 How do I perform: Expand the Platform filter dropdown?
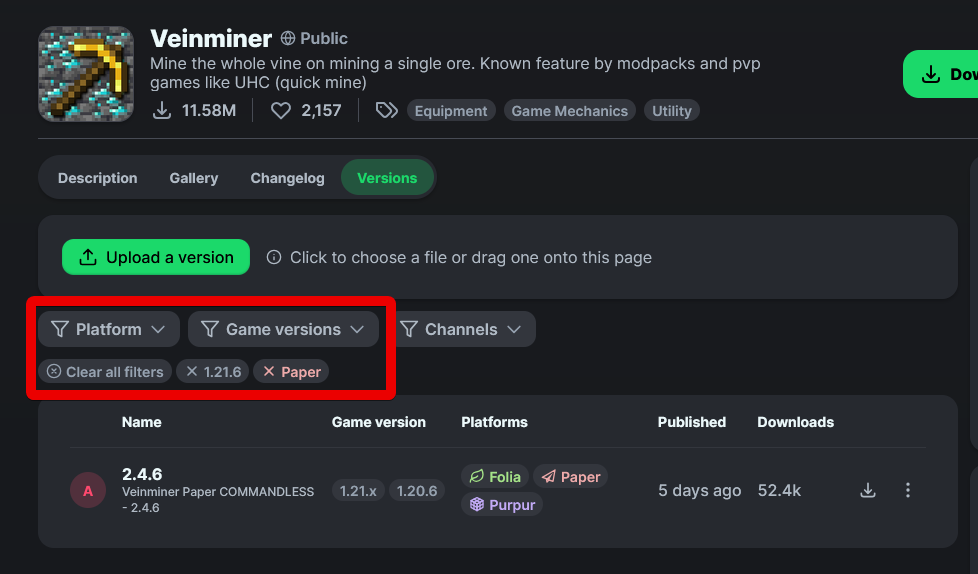click(x=109, y=329)
